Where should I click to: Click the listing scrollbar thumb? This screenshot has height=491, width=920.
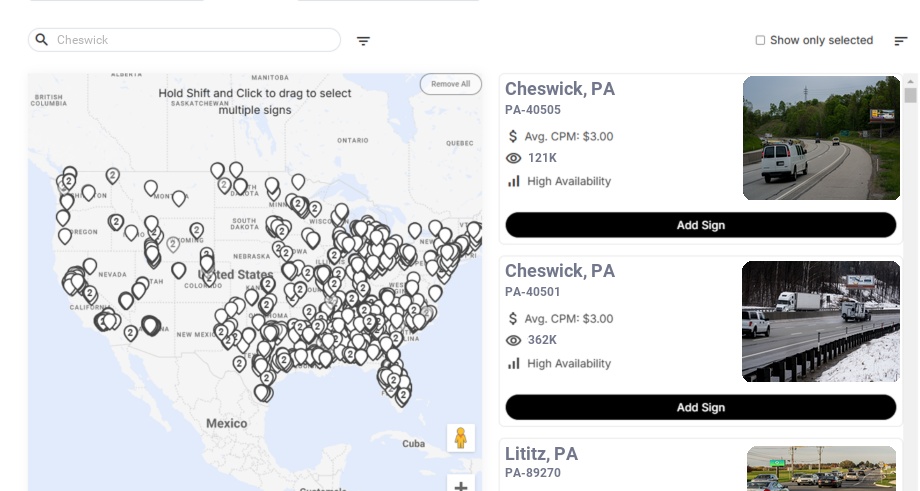point(910,95)
